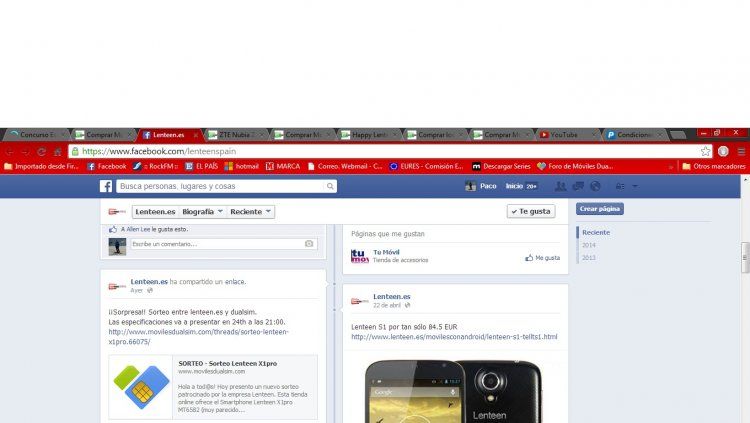Open Correo Webmail bookmark
Image resolution: width=750 pixels, height=423 pixels.
345,167
